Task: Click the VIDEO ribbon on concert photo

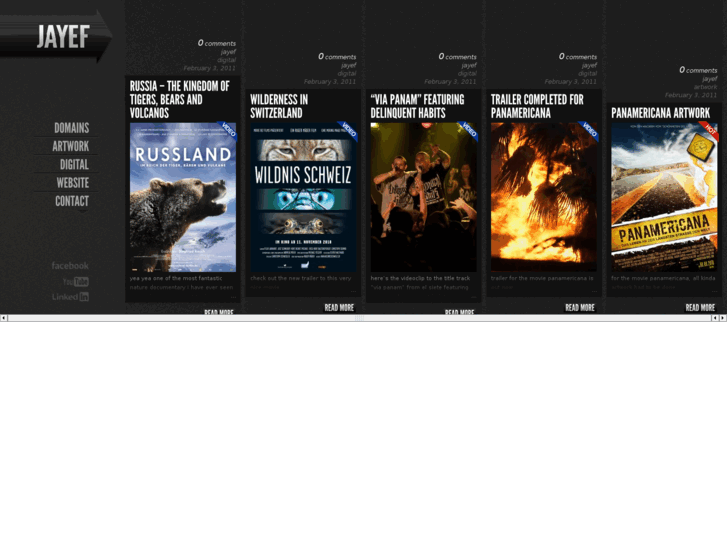Action: pos(469,130)
